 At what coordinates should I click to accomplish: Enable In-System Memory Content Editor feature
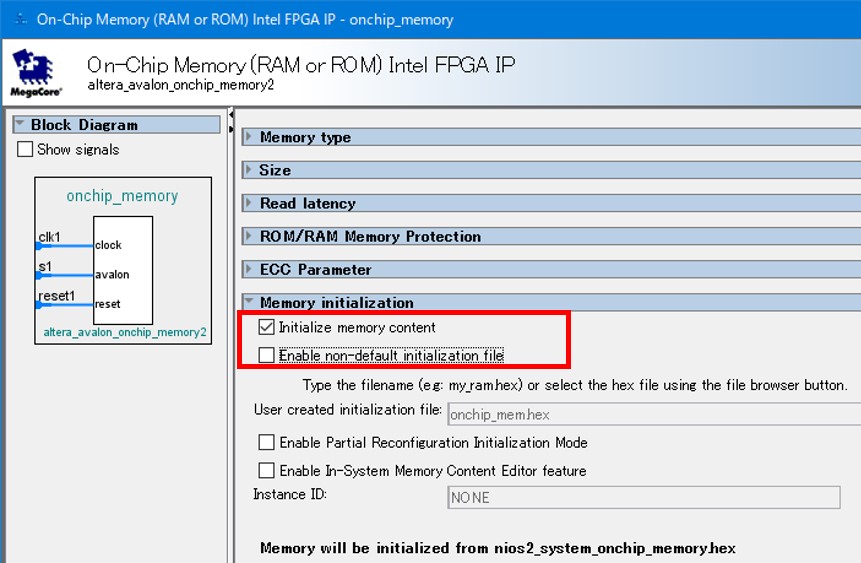266,470
